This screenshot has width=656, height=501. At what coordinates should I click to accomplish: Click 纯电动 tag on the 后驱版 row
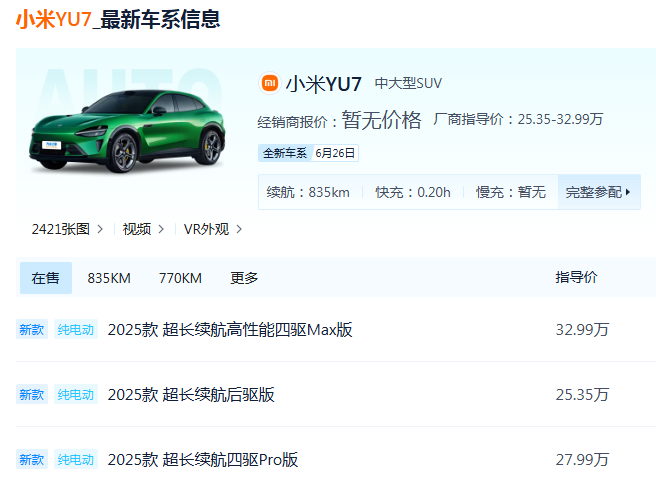tap(75, 395)
